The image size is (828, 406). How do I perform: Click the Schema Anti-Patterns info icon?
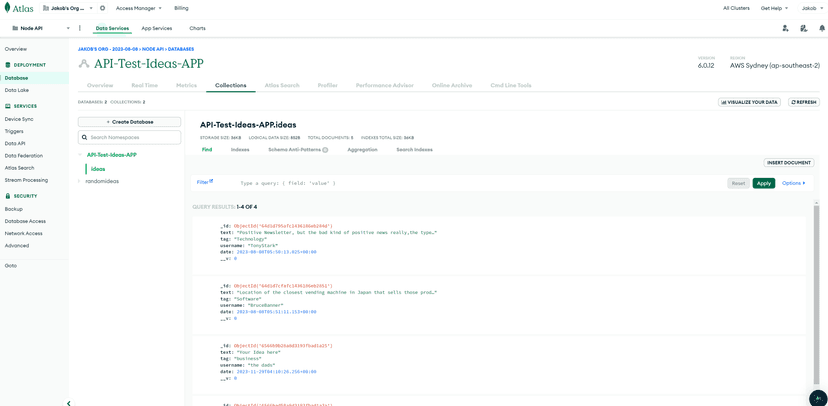[325, 150]
